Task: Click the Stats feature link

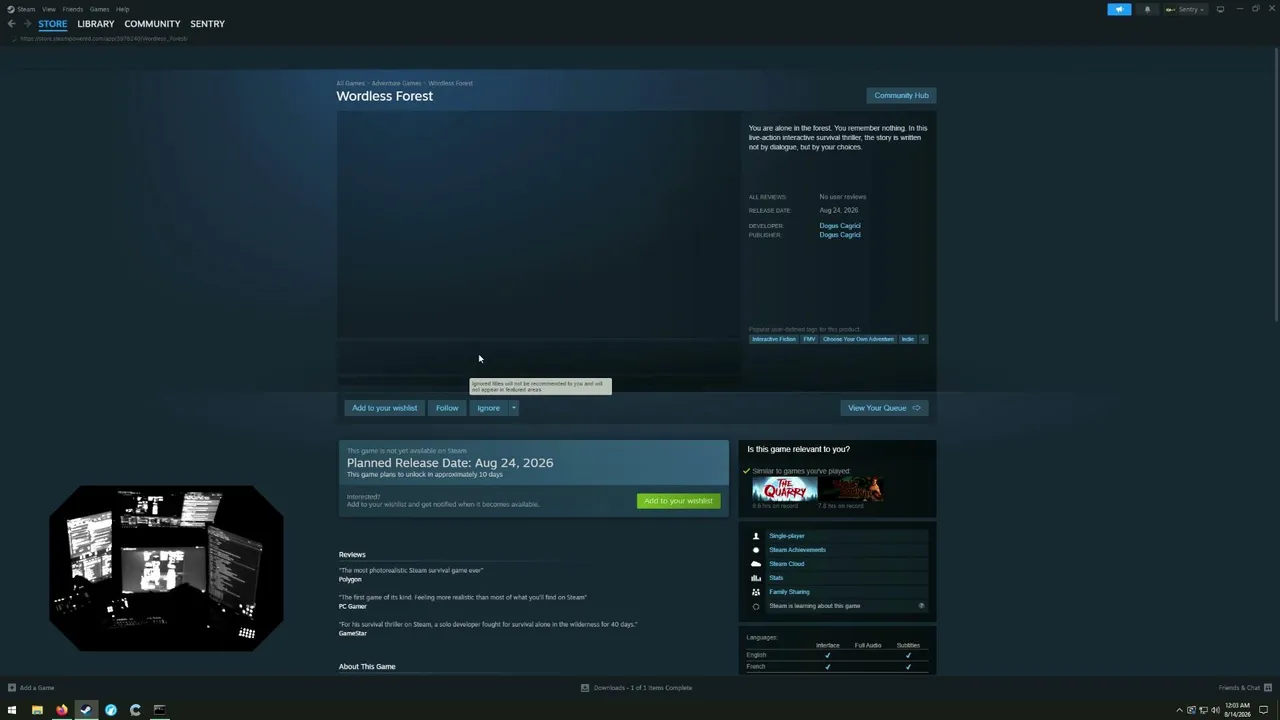Action: tap(776, 578)
